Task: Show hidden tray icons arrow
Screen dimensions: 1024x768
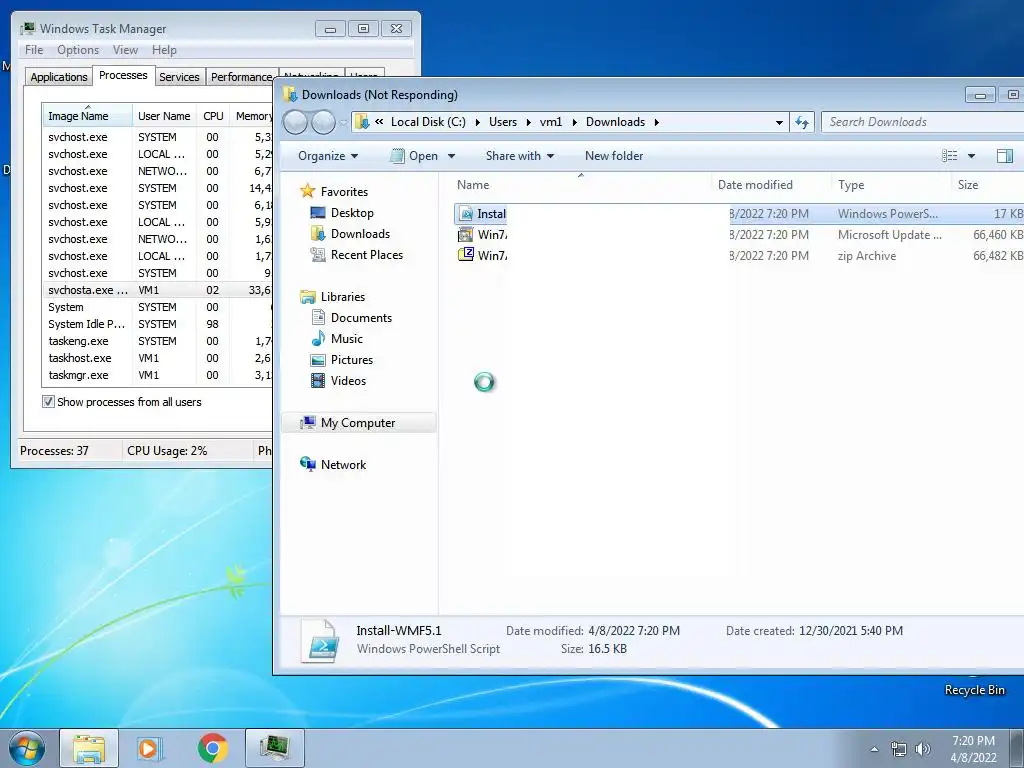Action: point(874,749)
